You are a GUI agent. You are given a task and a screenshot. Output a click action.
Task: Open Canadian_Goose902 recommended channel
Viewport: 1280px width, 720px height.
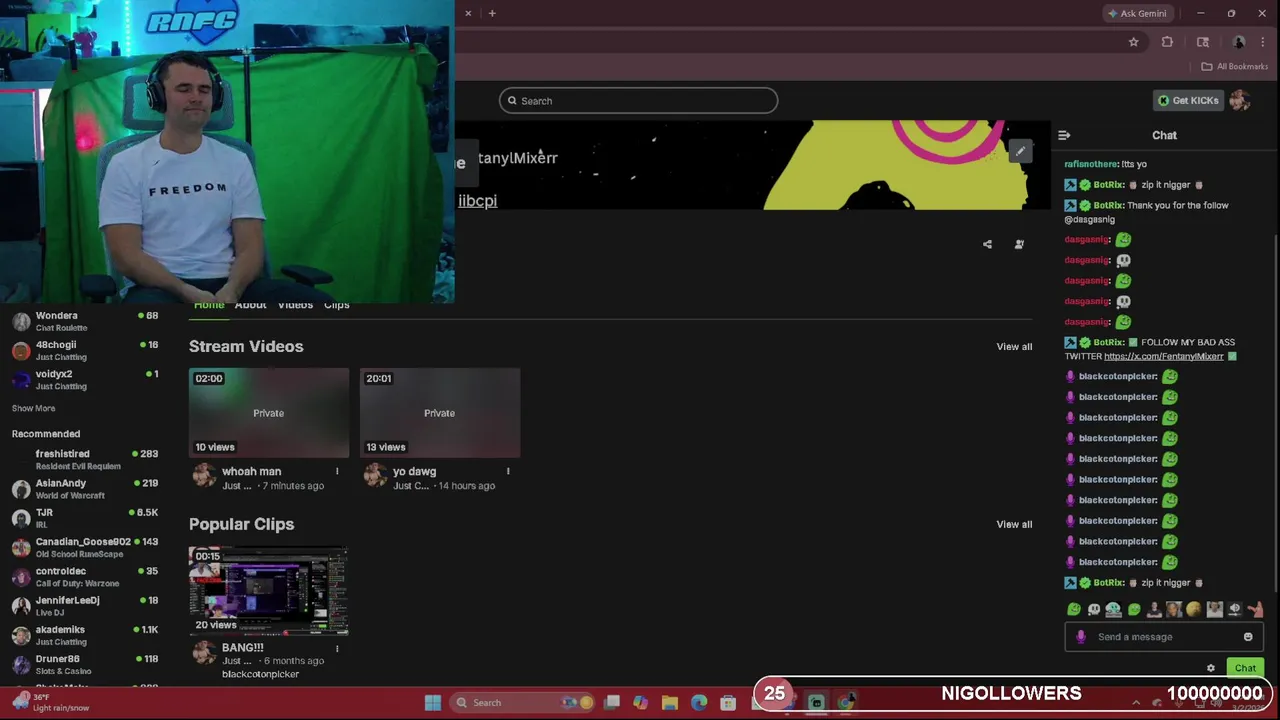(85, 547)
